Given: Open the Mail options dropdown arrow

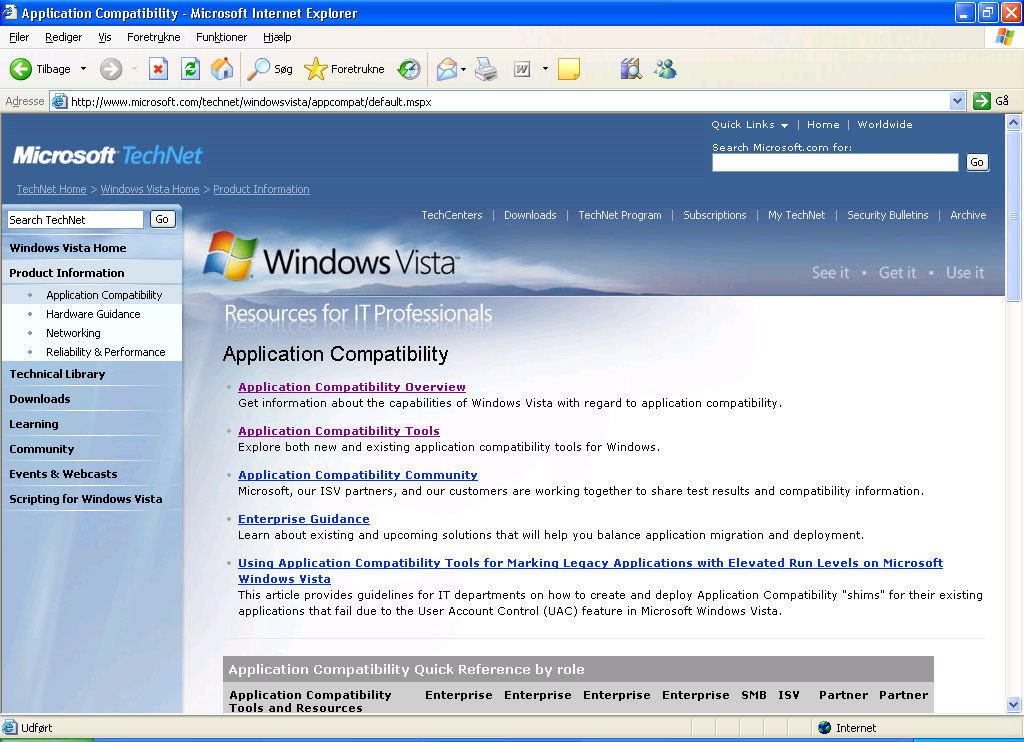Looking at the screenshot, I should (x=463, y=69).
